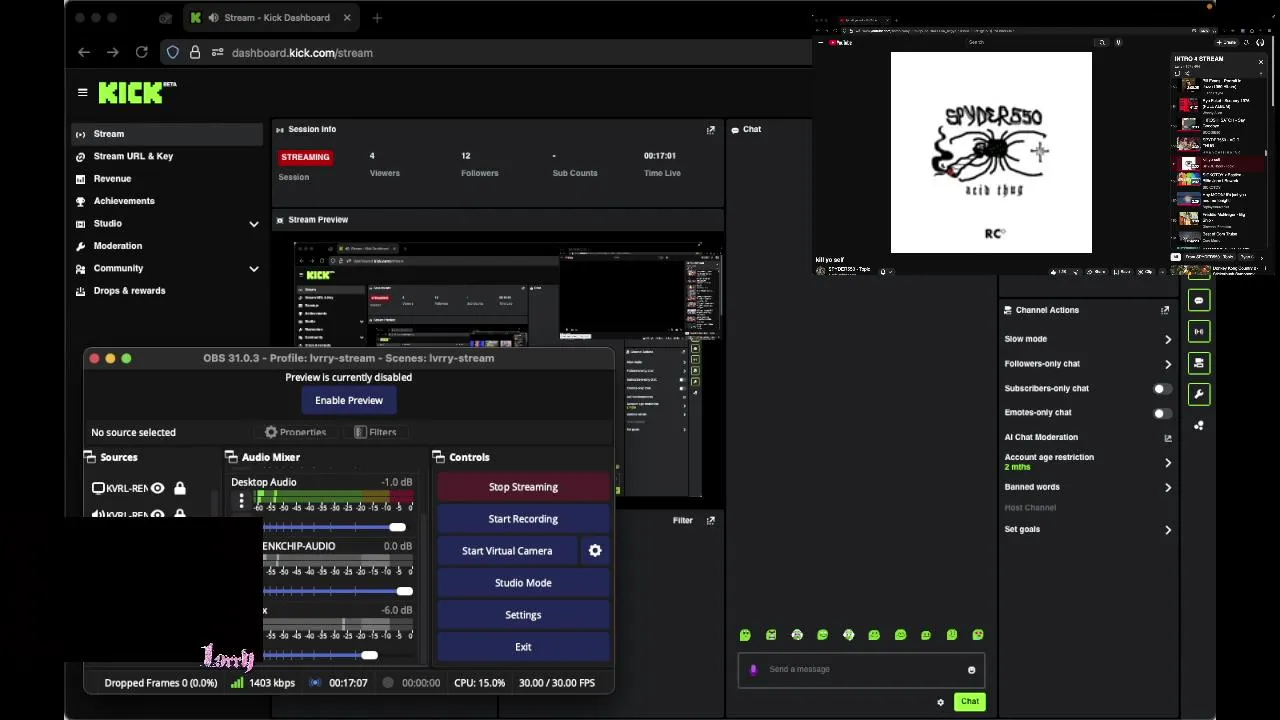The width and height of the screenshot is (1280, 720).
Task: Click Enable Preview in OBS
Action: 349,401
